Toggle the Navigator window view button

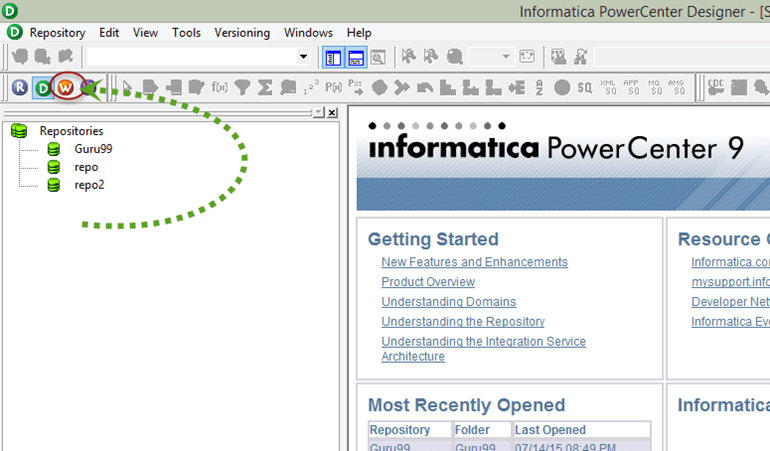(334, 57)
